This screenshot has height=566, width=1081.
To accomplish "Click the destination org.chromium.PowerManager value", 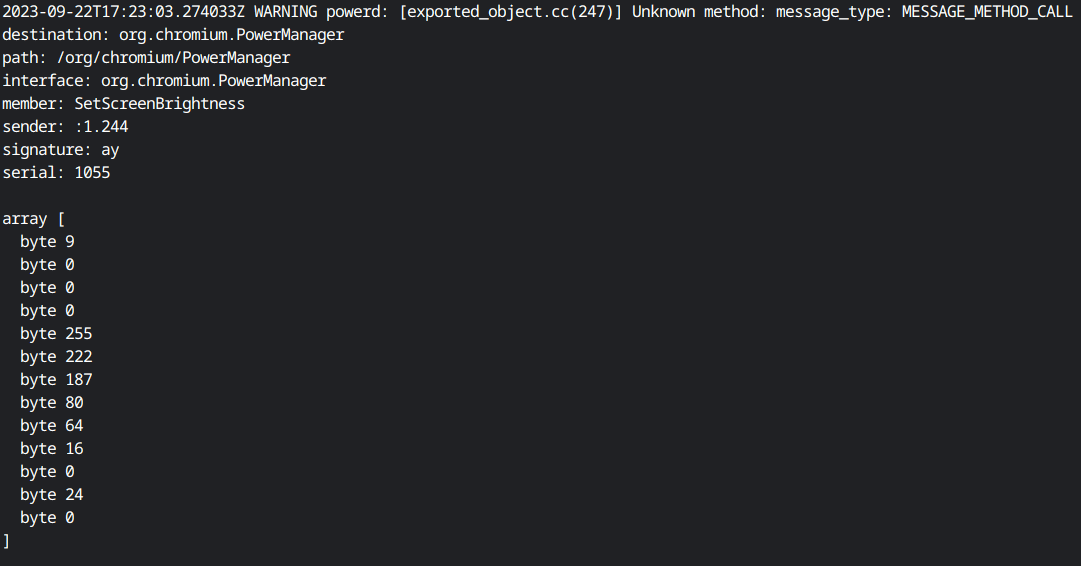I will point(232,34).
